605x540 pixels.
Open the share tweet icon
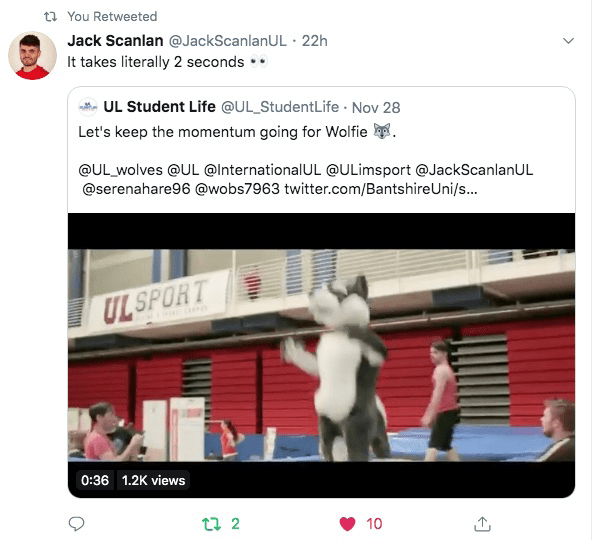coord(482,524)
